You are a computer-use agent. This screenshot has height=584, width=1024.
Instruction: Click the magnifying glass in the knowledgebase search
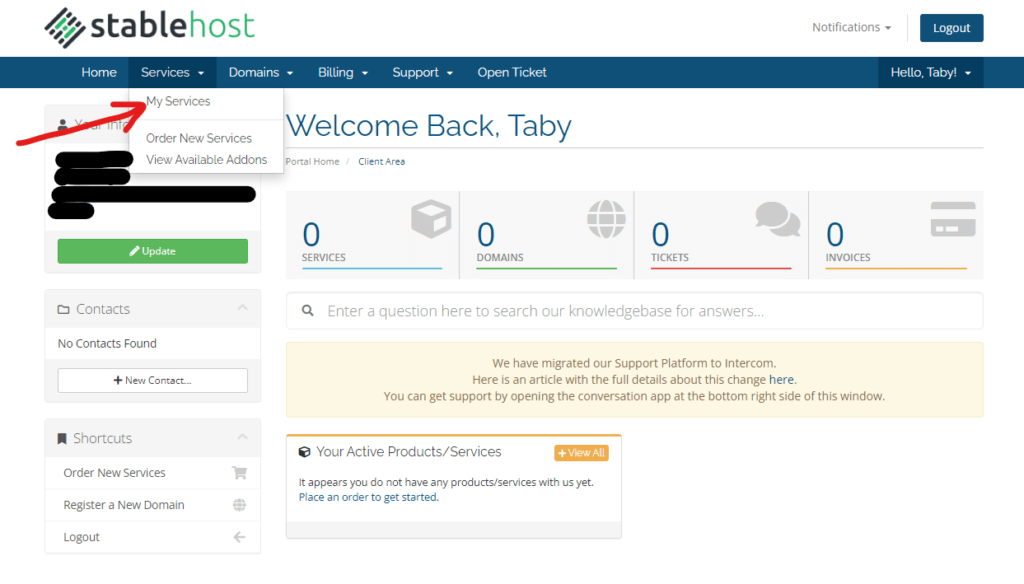click(307, 312)
